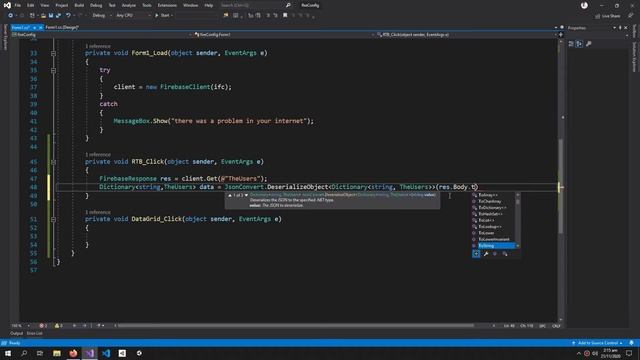
Task: Open the Error List tab
Action: click(34, 333)
